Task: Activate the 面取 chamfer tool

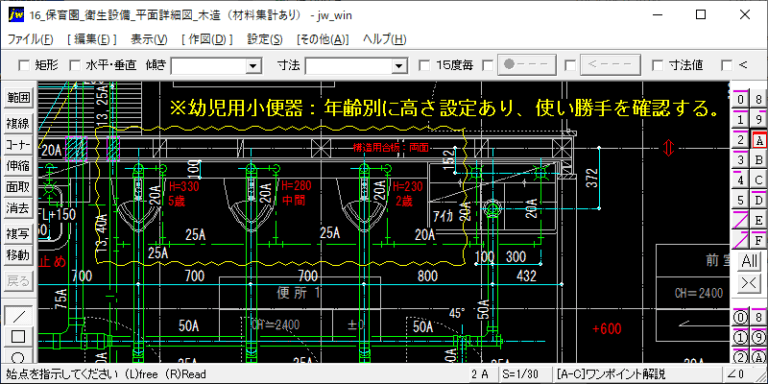Action: (18, 187)
